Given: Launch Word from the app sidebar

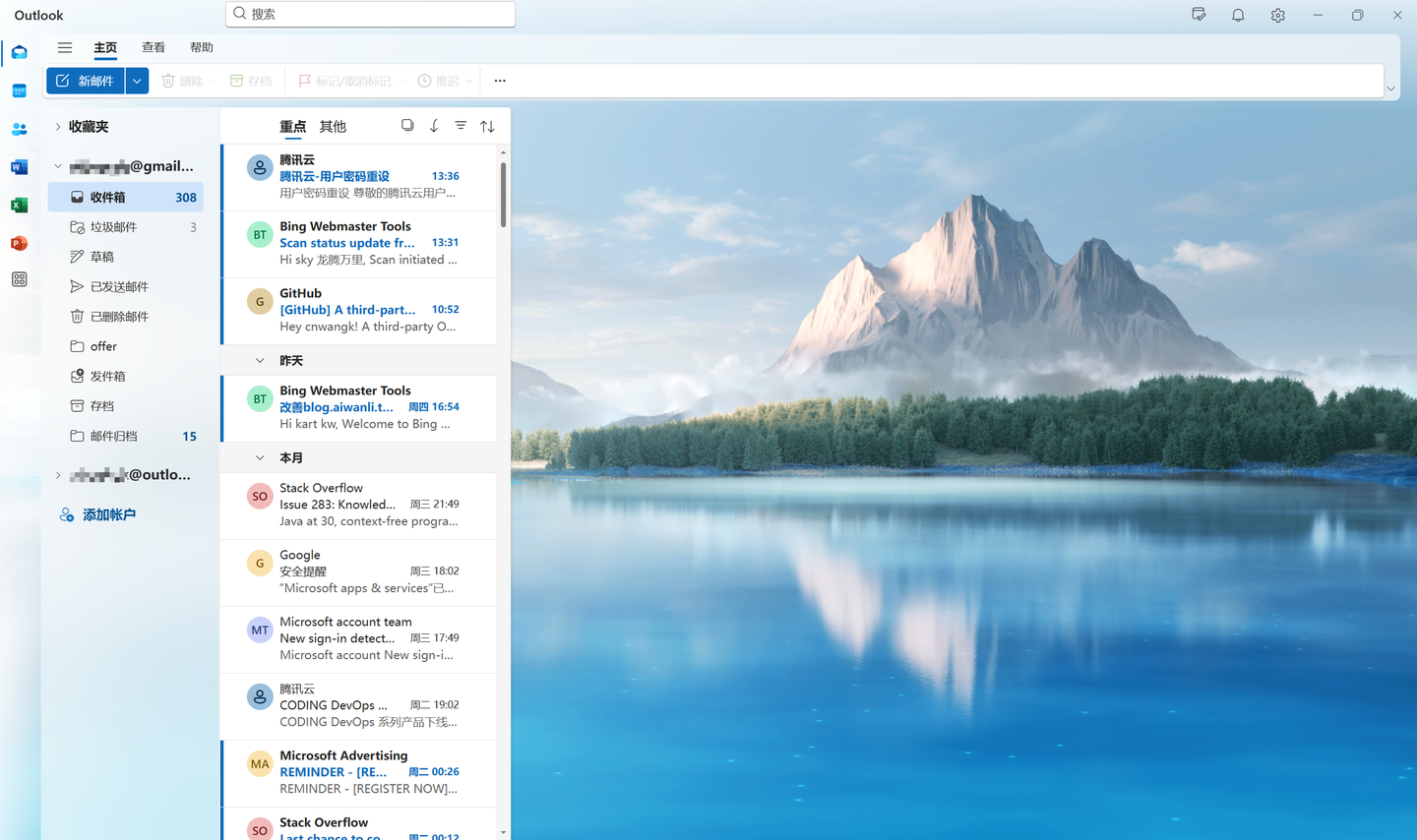Looking at the screenshot, I should pyautogui.click(x=20, y=167).
